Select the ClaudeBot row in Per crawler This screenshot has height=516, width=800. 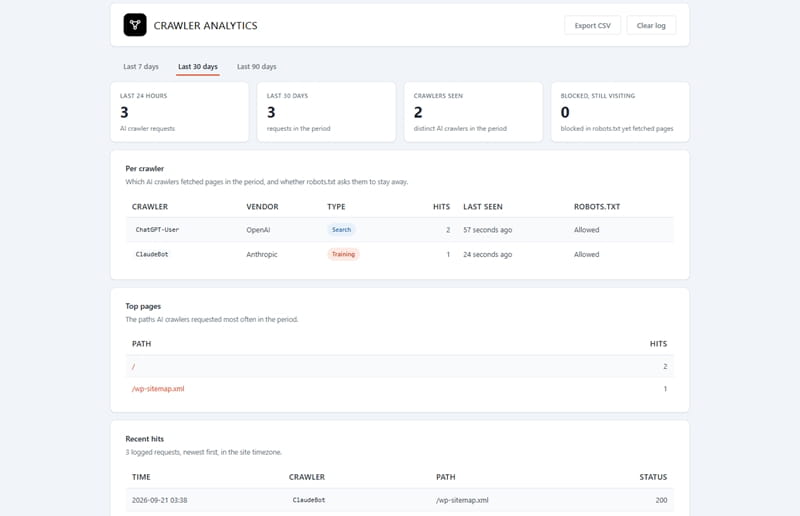[x=399, y=254]
